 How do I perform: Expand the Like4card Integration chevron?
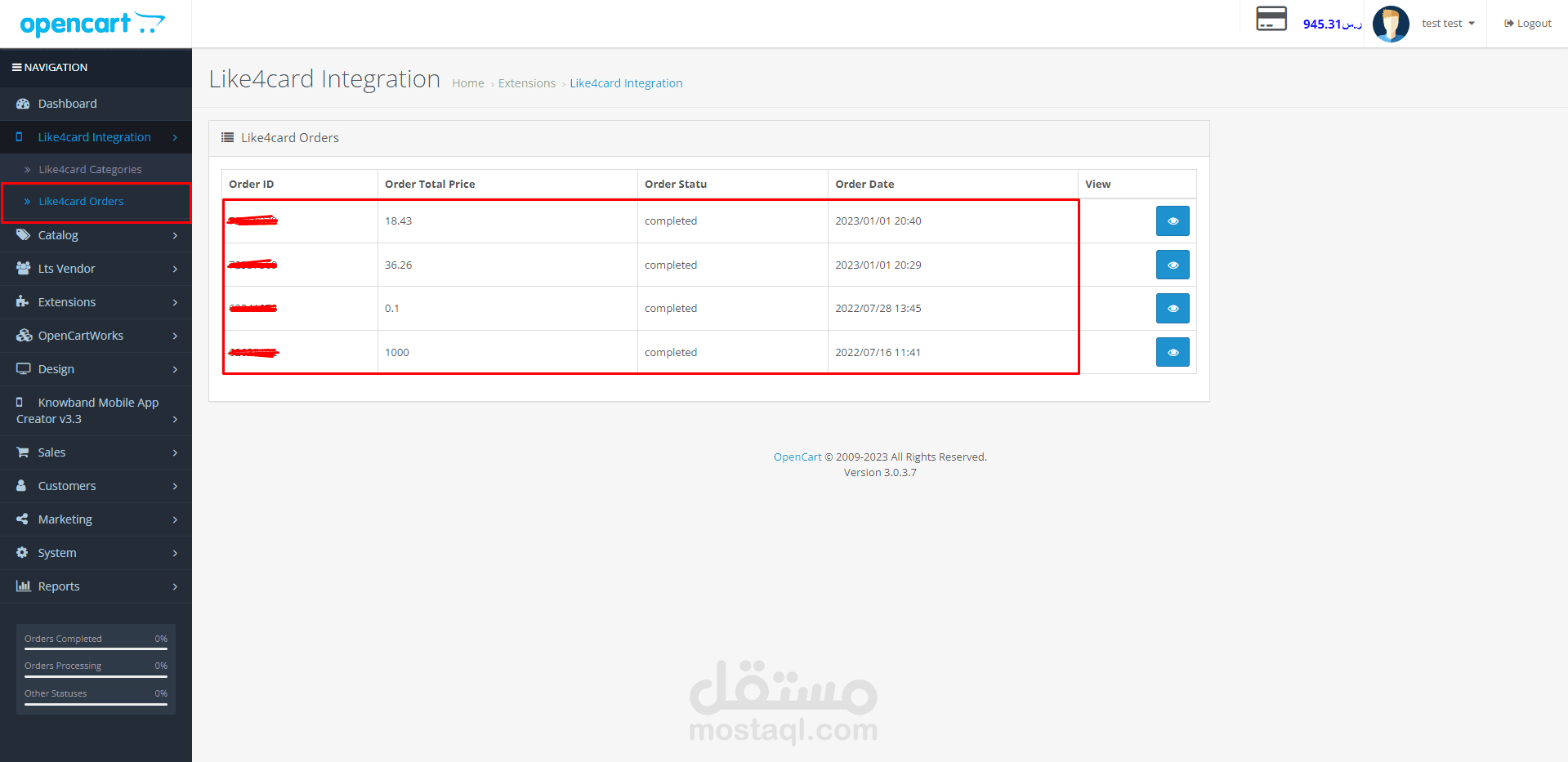click(x=175, y=138)
